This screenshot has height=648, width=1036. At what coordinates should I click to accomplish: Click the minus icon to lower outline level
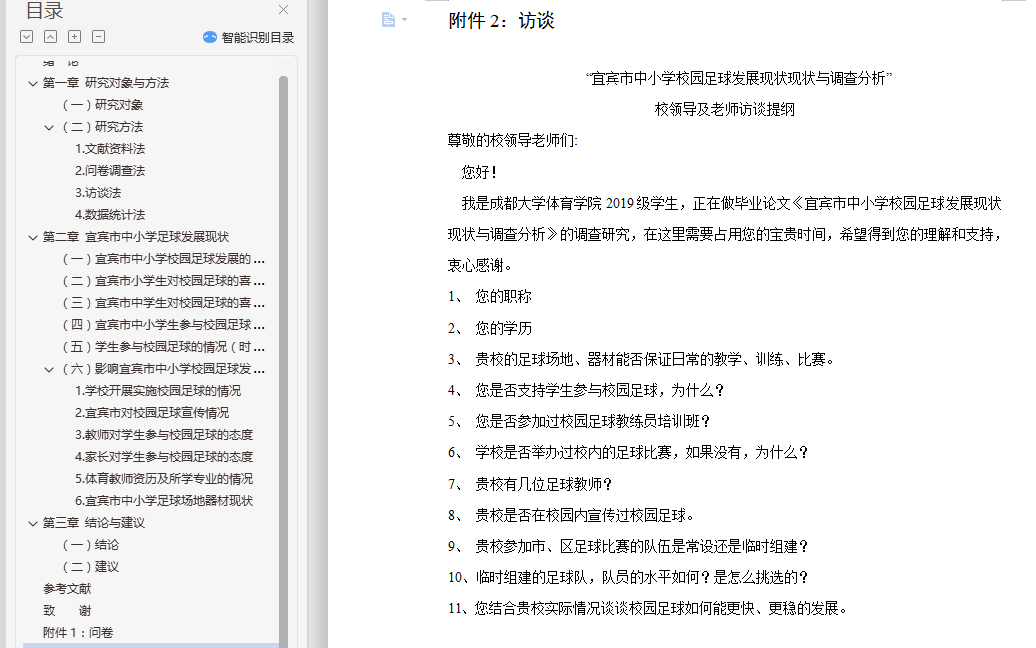point(98,37)
